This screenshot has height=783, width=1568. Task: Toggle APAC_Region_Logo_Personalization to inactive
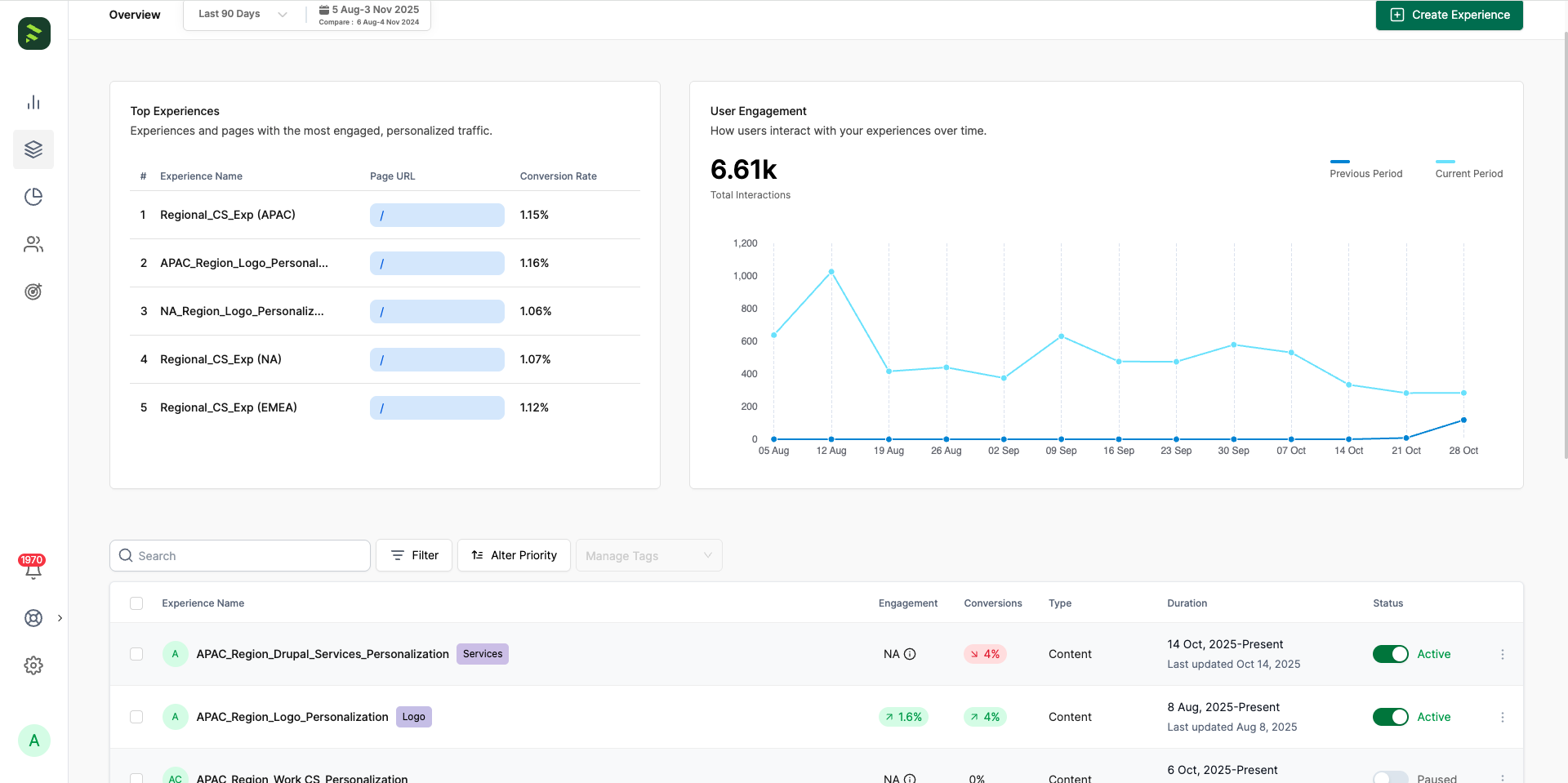pyautogui.click(x=1391, y=717)
